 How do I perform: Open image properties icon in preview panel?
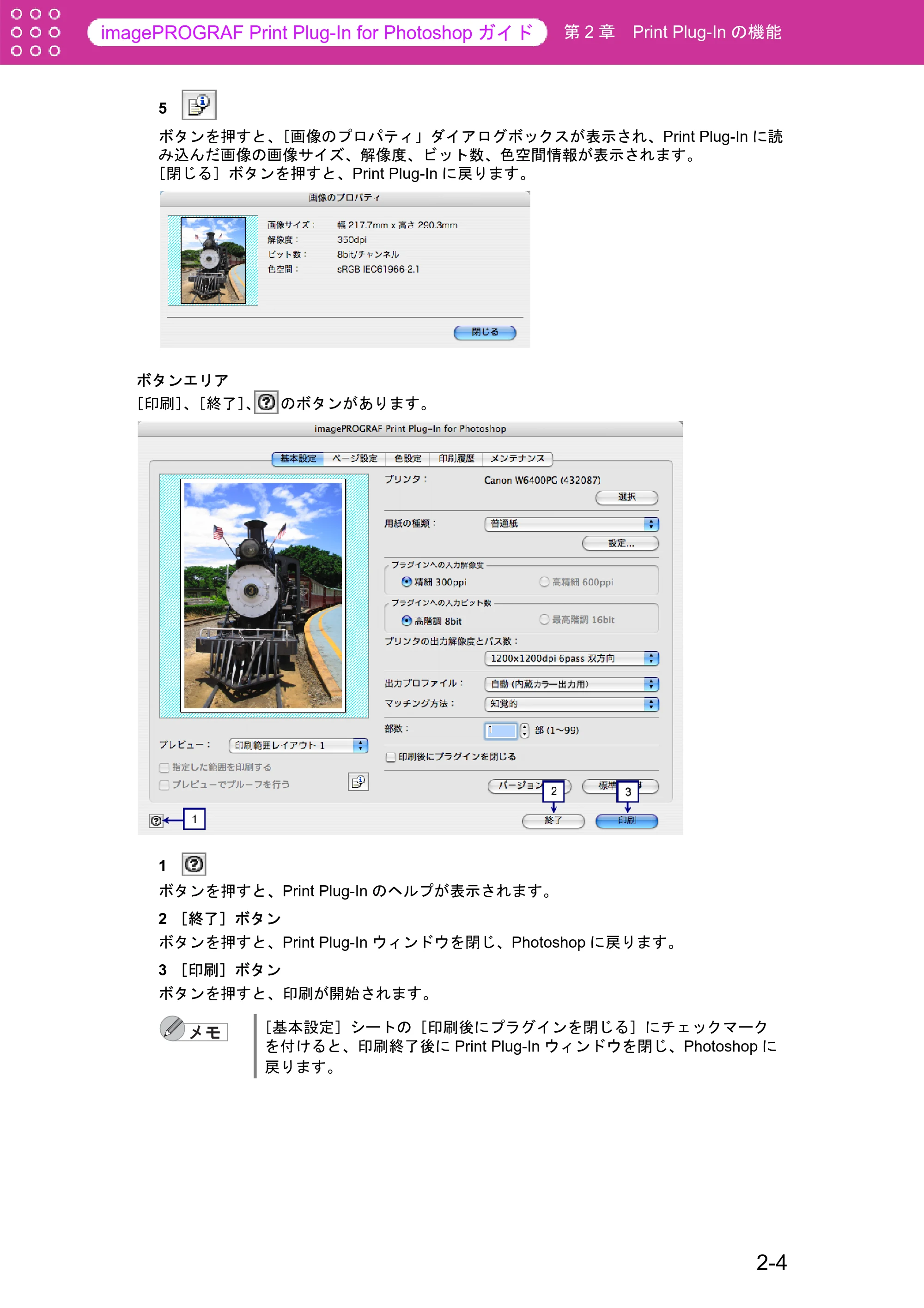click(x=359, y=782)
